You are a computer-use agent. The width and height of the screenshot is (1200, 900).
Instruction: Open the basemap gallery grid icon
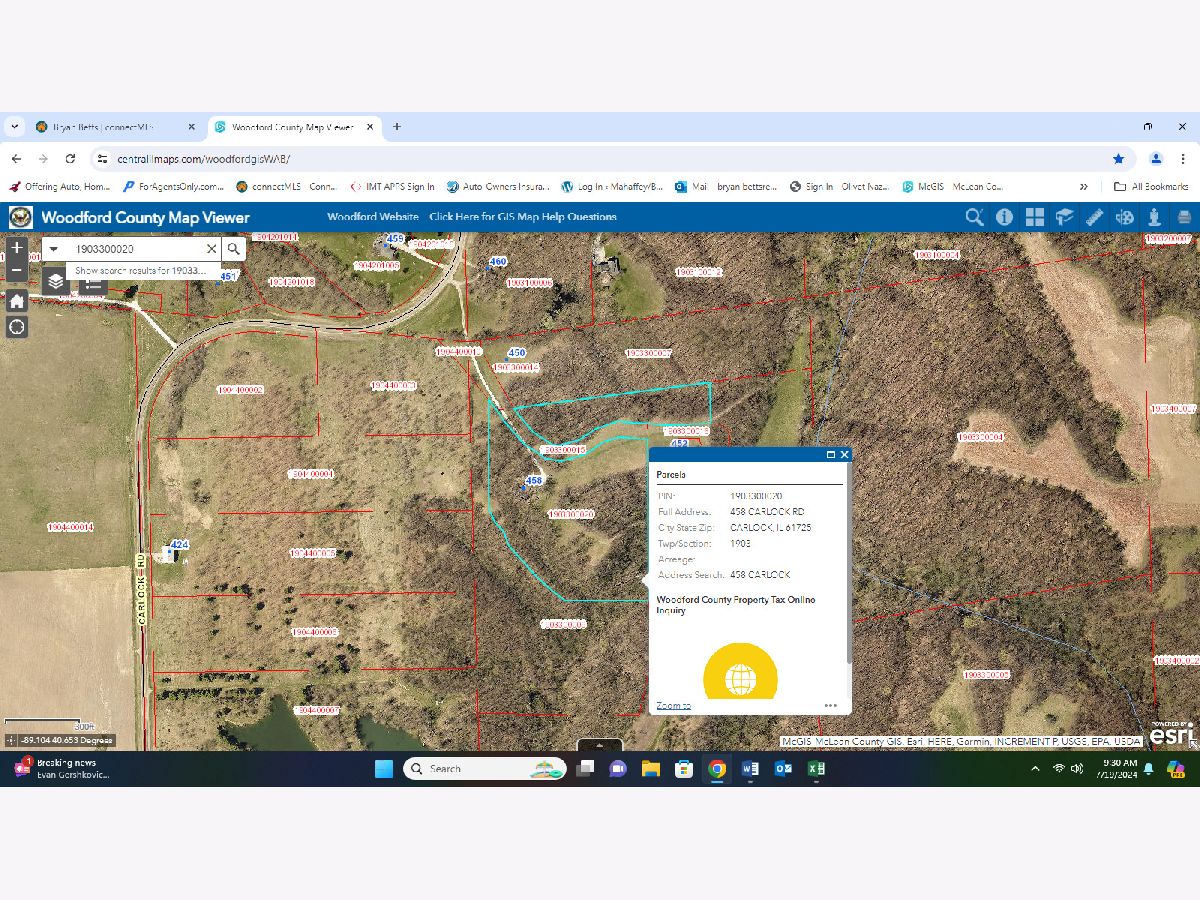1034,217
